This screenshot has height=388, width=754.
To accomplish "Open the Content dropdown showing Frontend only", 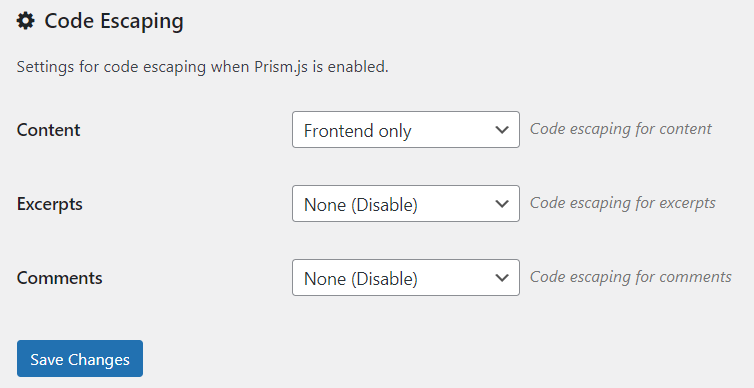I will pyautogui.click(x=406, y=130).
